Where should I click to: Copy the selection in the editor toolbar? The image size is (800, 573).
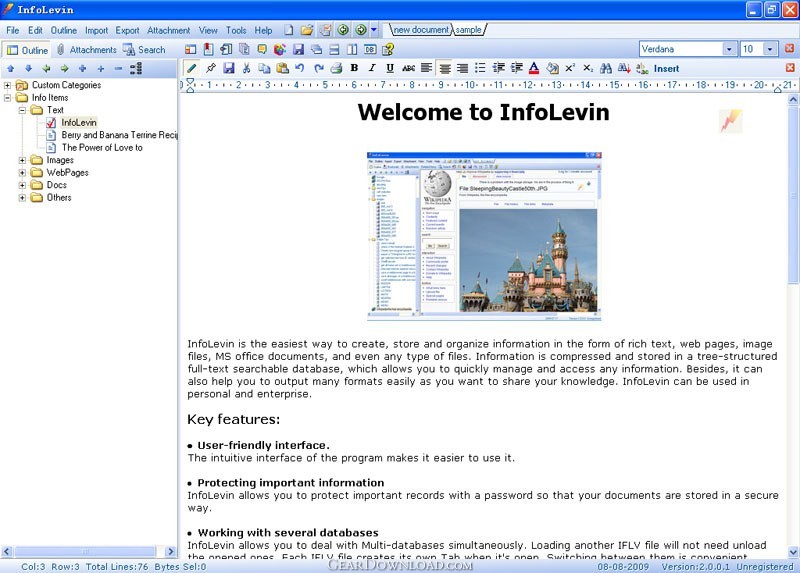tap(264, 68)
